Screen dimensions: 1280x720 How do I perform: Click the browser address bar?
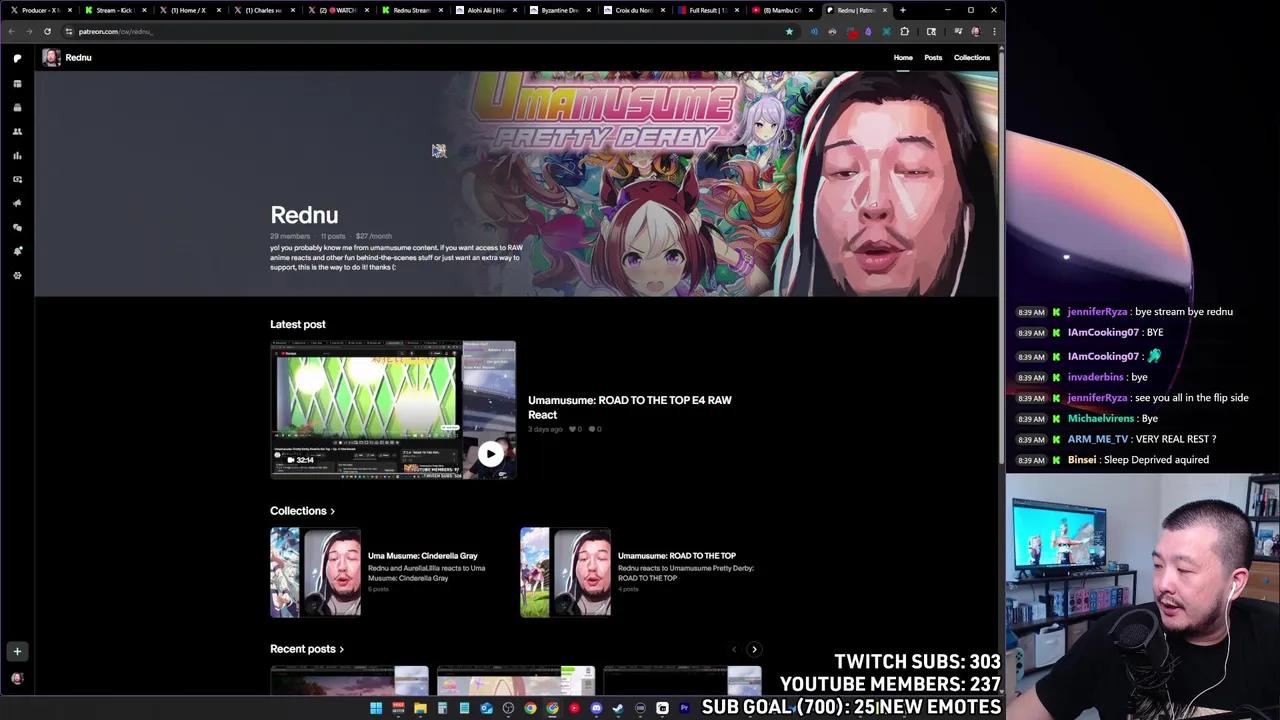tap(400, 31)
